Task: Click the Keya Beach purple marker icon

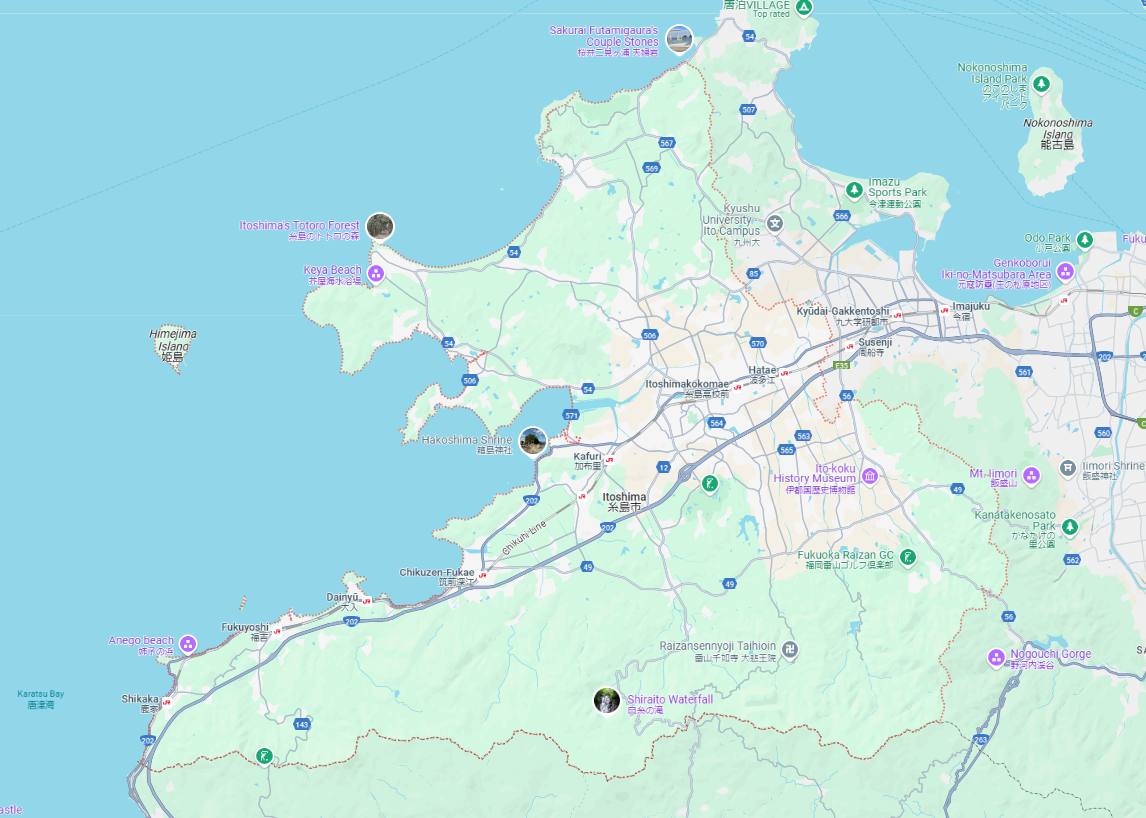Action: coord(376,274)
